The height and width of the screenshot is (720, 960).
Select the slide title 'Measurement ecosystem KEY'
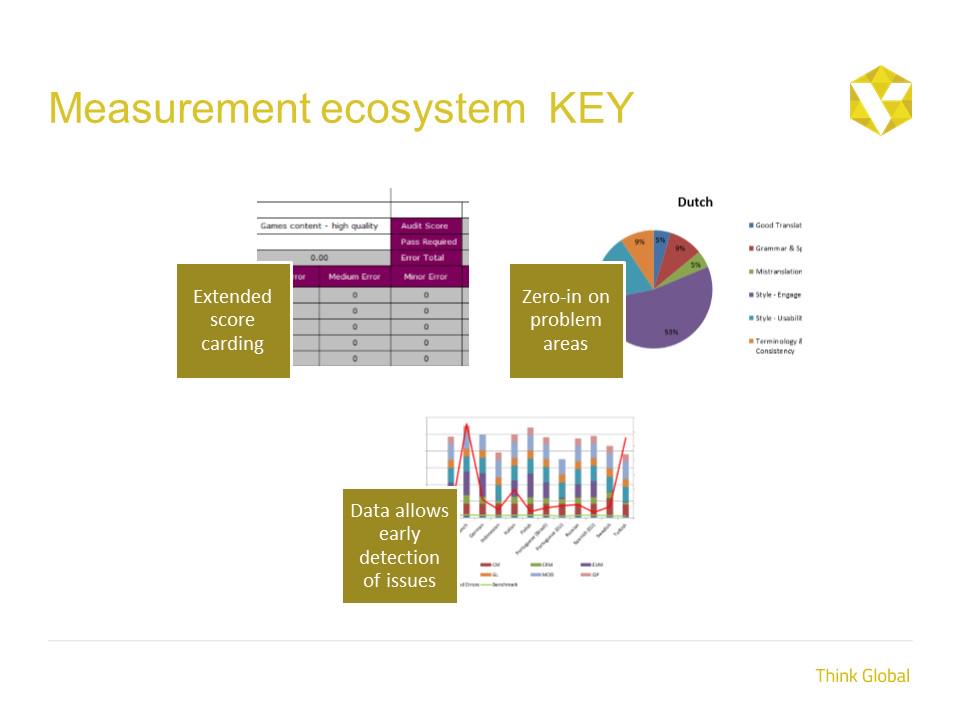click(x=340, y=108)
